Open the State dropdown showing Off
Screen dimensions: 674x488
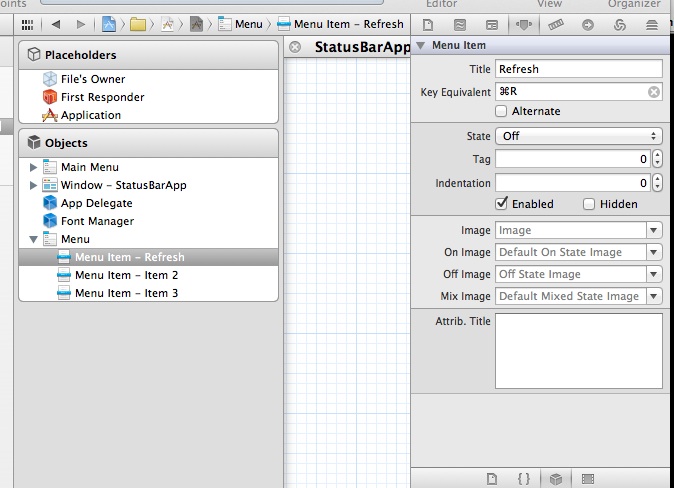click(x=579, y=136)
